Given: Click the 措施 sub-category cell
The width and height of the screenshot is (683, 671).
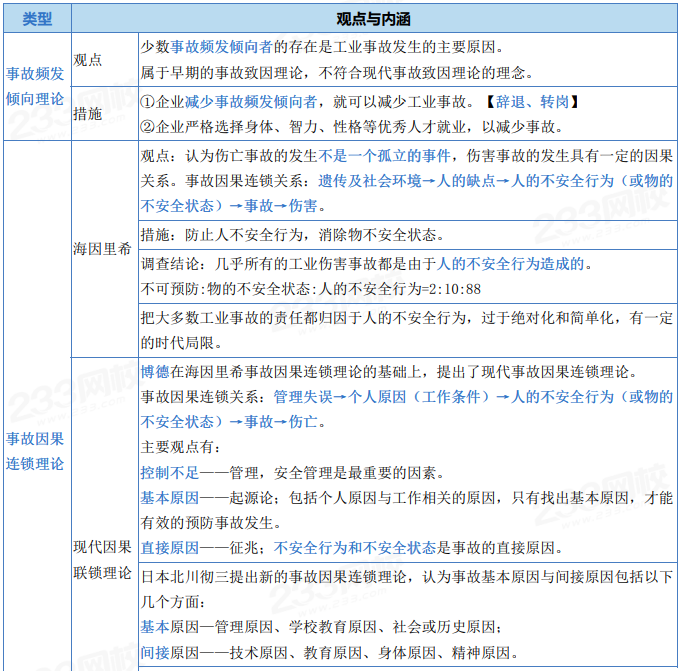Looking at the screenshot, I should click(x=88, y=114).
